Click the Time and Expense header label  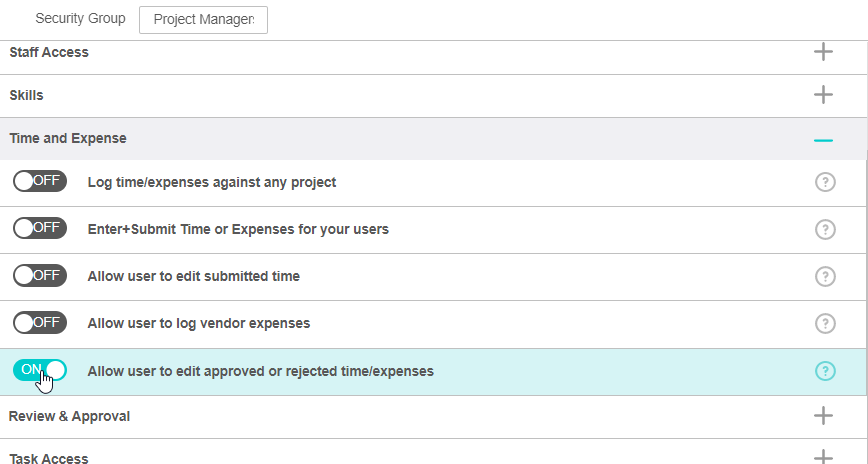[x=68, y=139]
